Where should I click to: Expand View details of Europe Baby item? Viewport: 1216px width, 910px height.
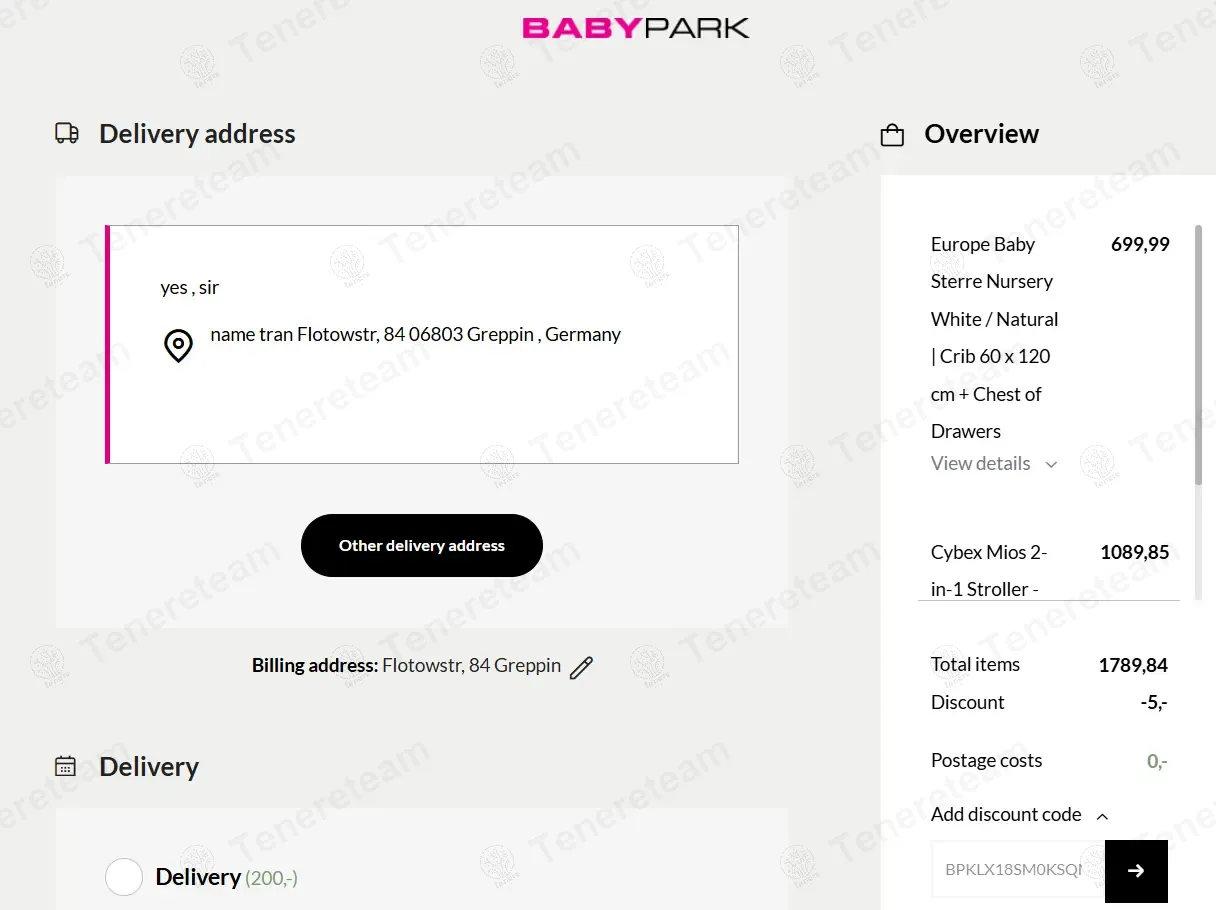click(994, 463)
